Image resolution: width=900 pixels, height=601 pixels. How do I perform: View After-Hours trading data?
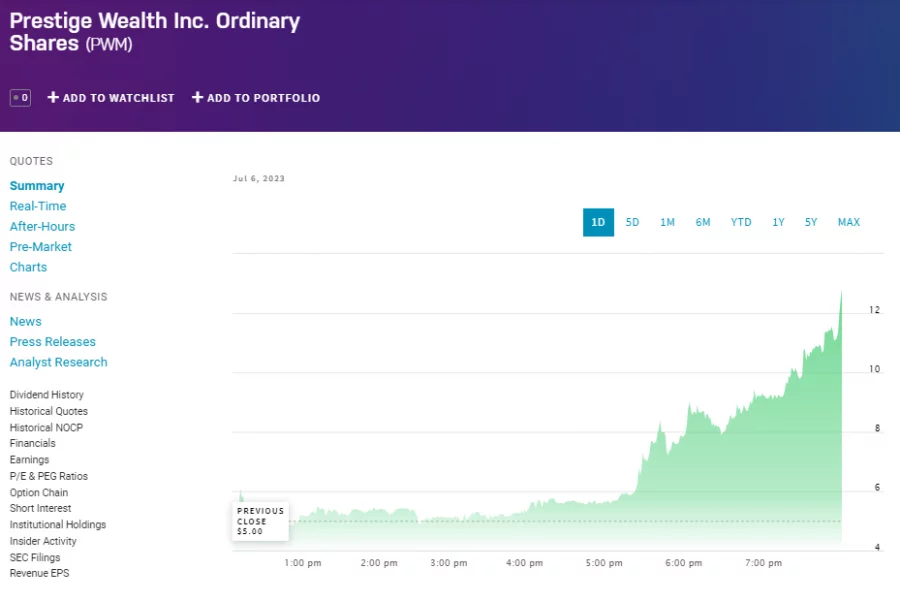coord(42,226)
